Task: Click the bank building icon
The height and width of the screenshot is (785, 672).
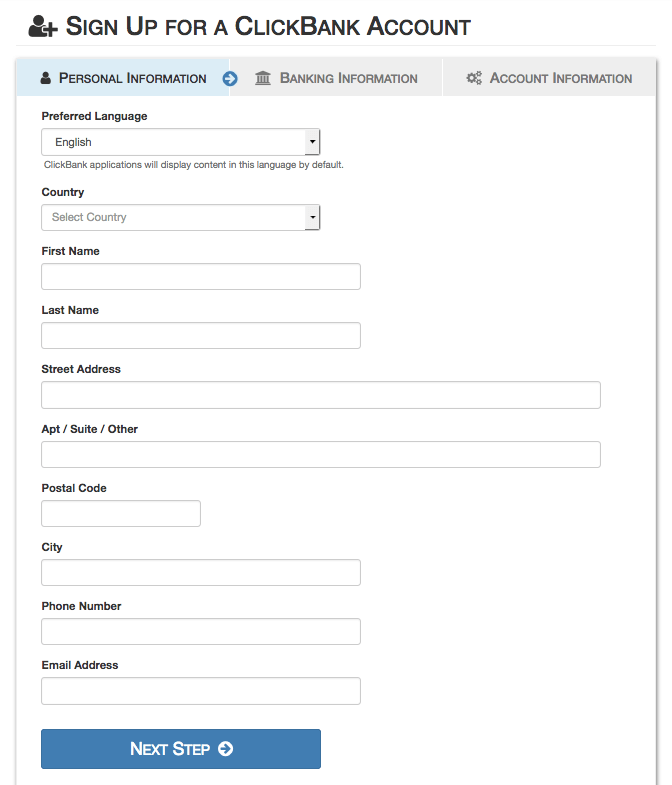Action: tap(263, 78)
